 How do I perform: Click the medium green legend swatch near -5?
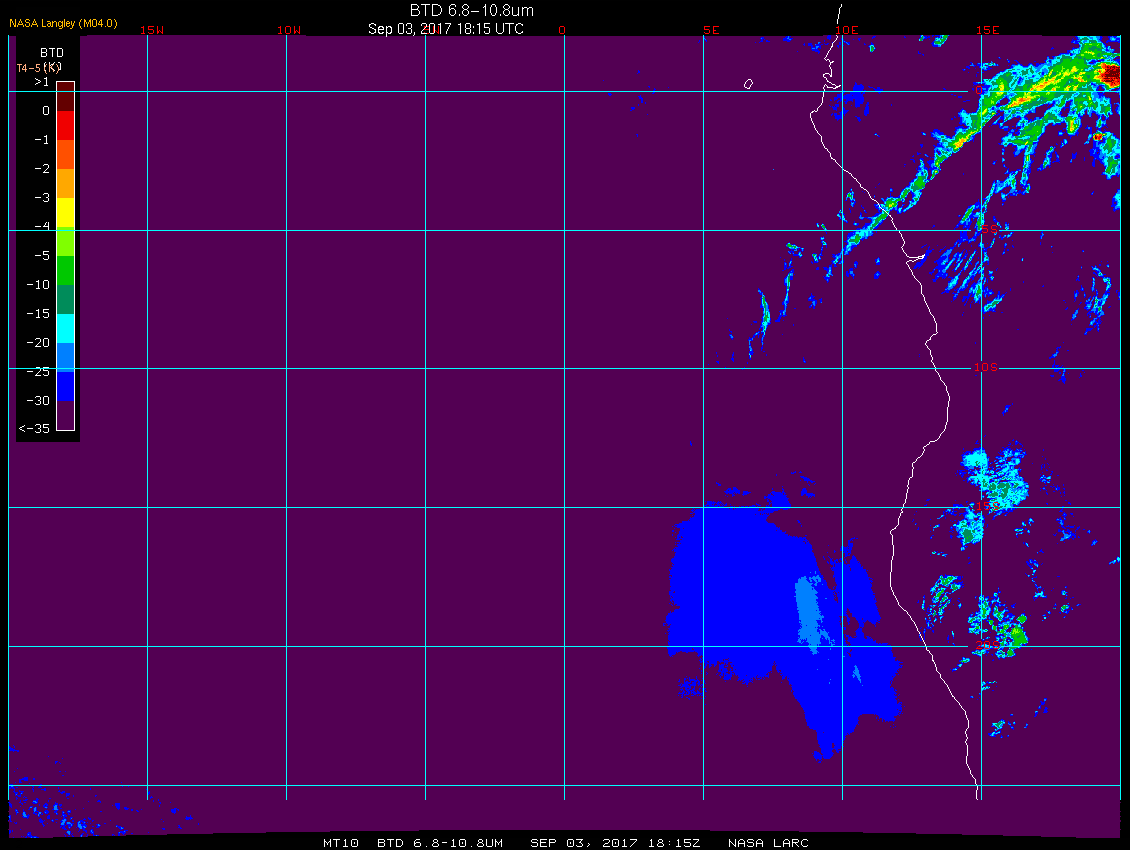66,270
